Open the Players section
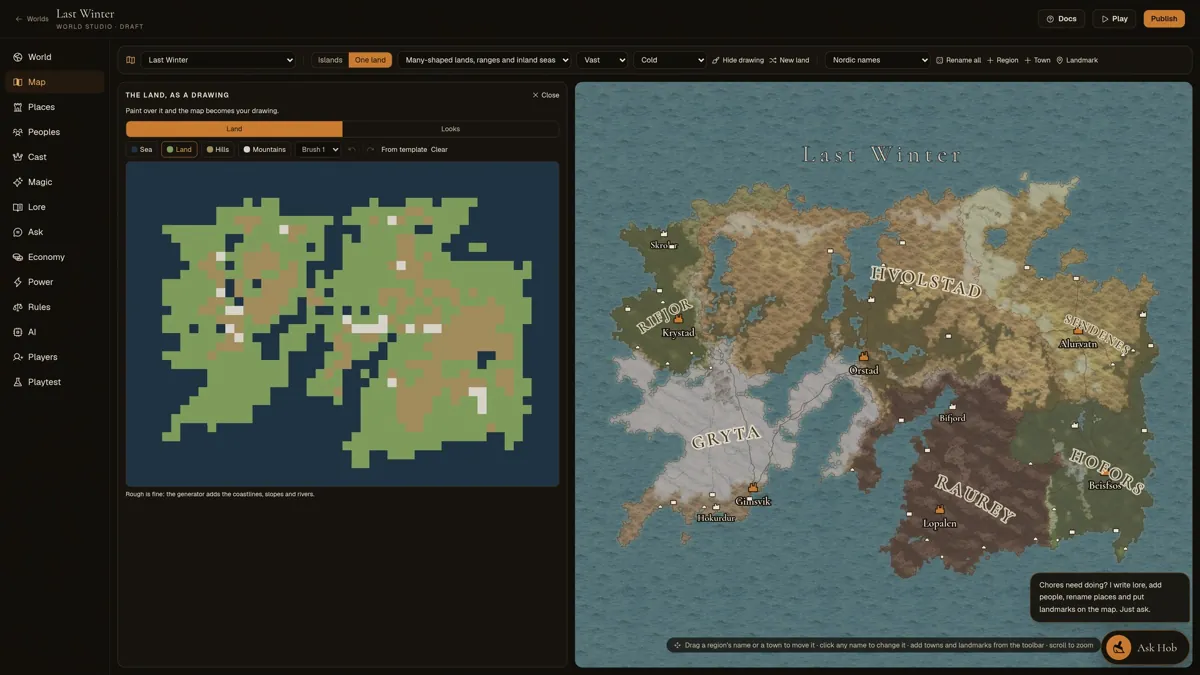 point(55,357)
